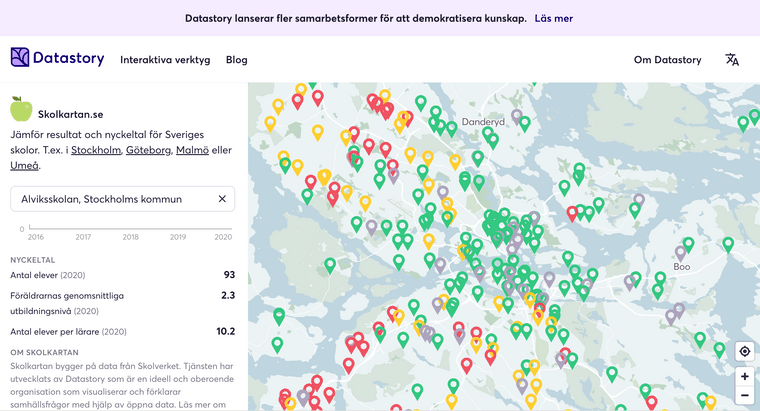The image size is (760, 411).
Task: Zoom in on the map
Action: [743, 377]
